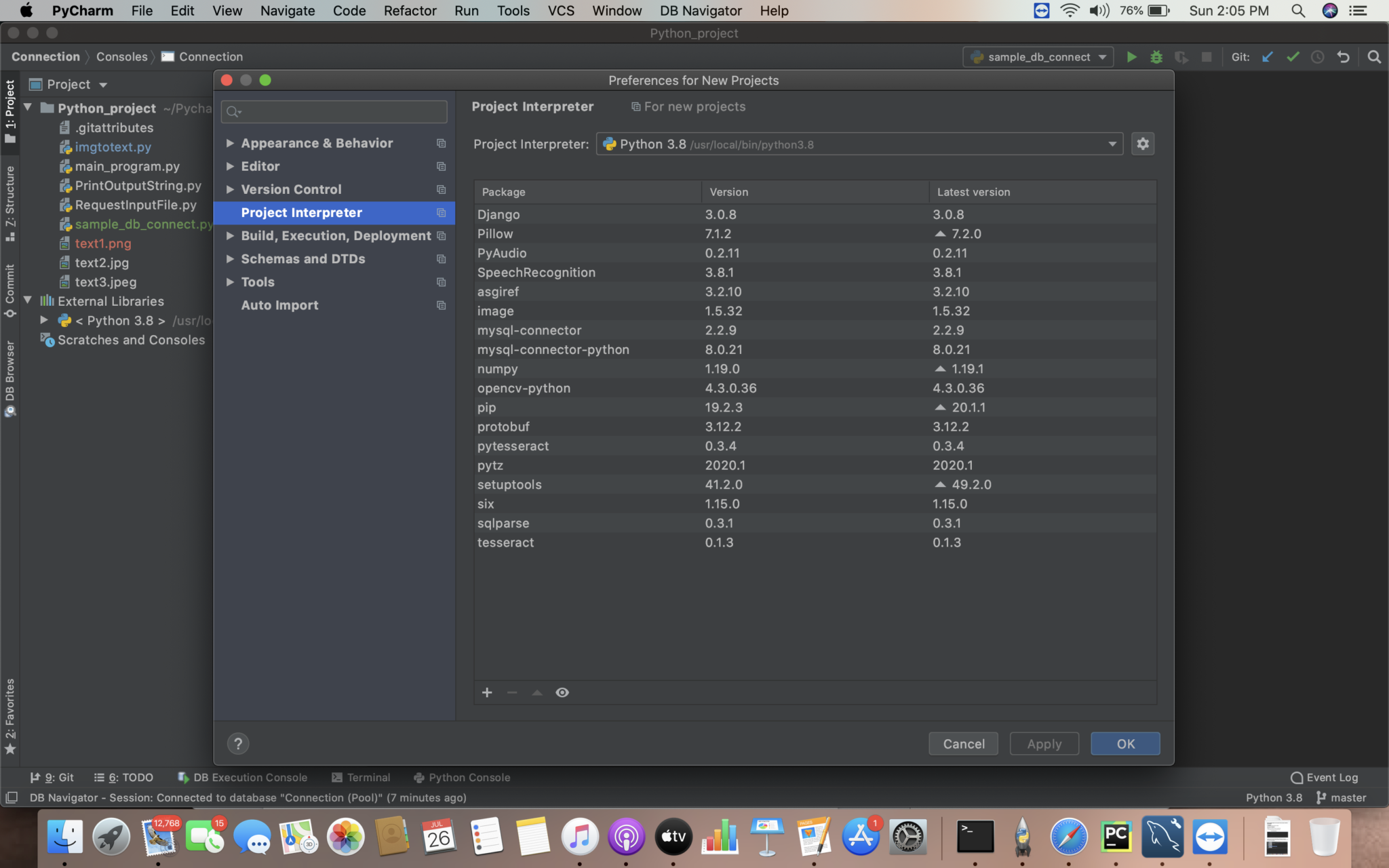This screenshot has width=1389, height=868.
Task: Click the Git update project arrow
Action: coord(1267,57)
